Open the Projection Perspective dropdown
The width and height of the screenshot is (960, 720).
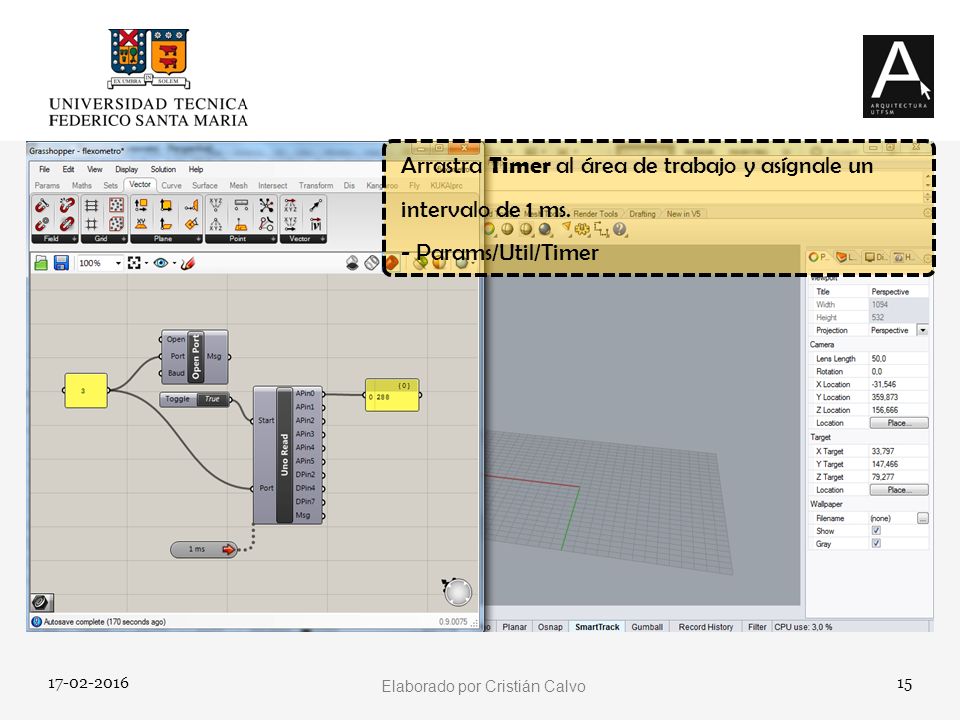923,331
